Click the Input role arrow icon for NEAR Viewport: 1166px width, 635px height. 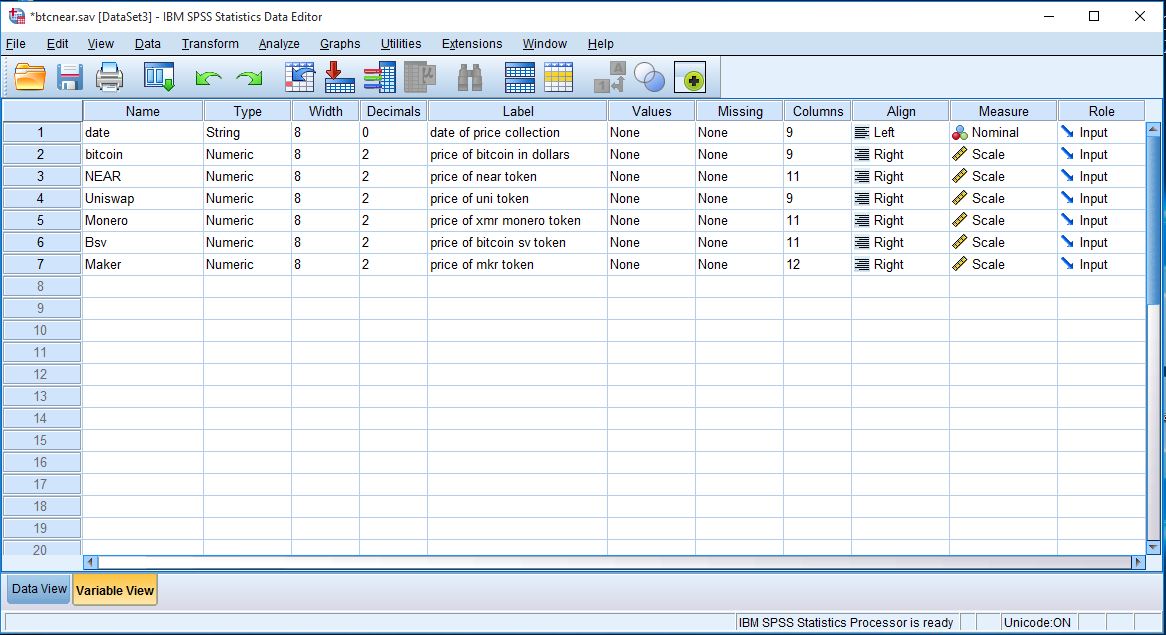1067,176
